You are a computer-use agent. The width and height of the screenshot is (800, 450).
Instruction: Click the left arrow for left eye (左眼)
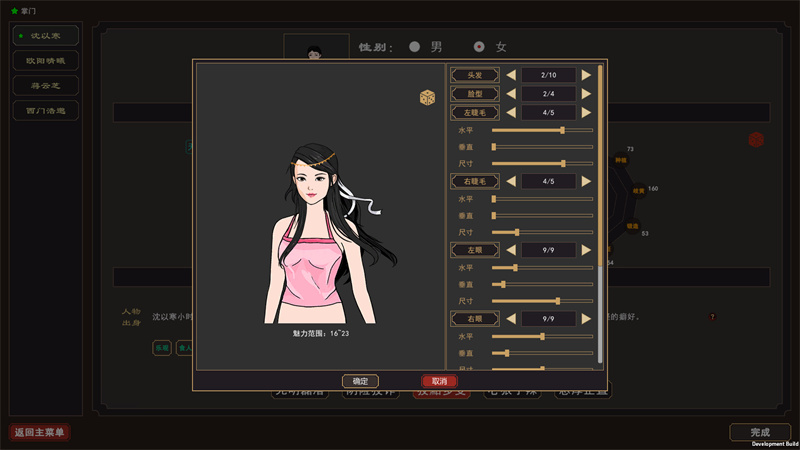coord(510,250)
